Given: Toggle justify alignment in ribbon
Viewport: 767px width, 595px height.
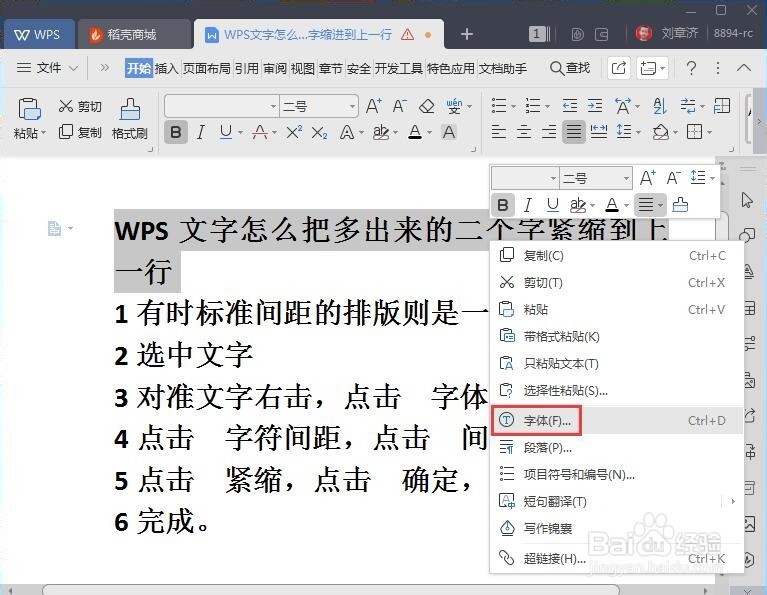Looking at the screenshot, I should coord(573,132).
